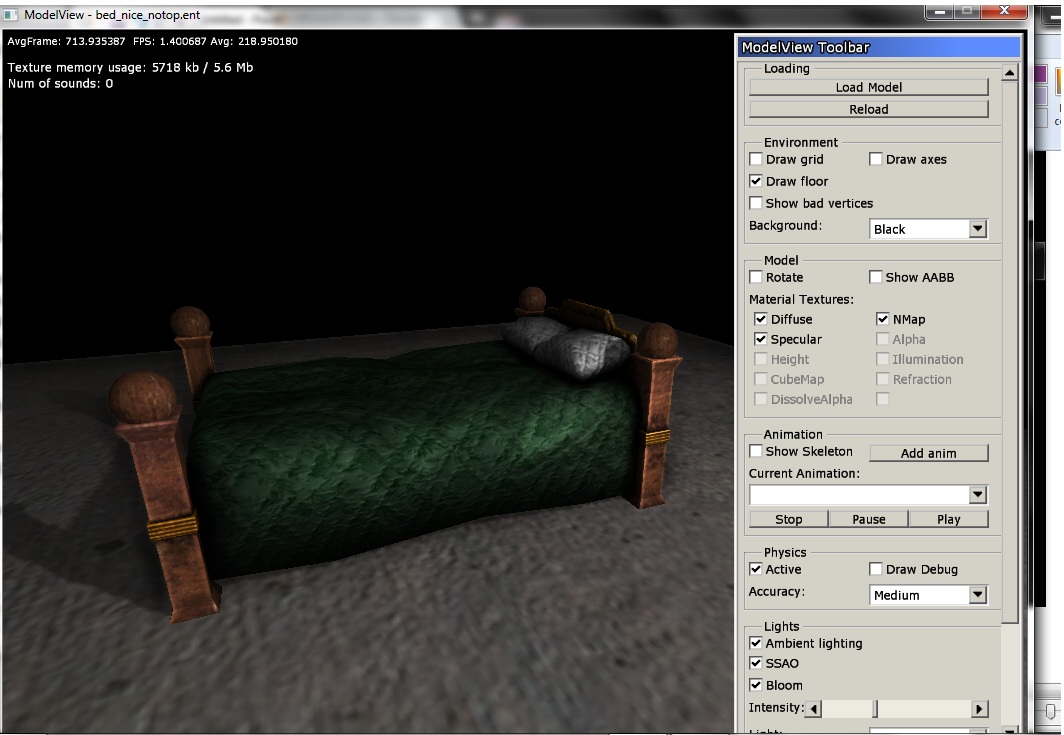Pause the current animation

868,519
